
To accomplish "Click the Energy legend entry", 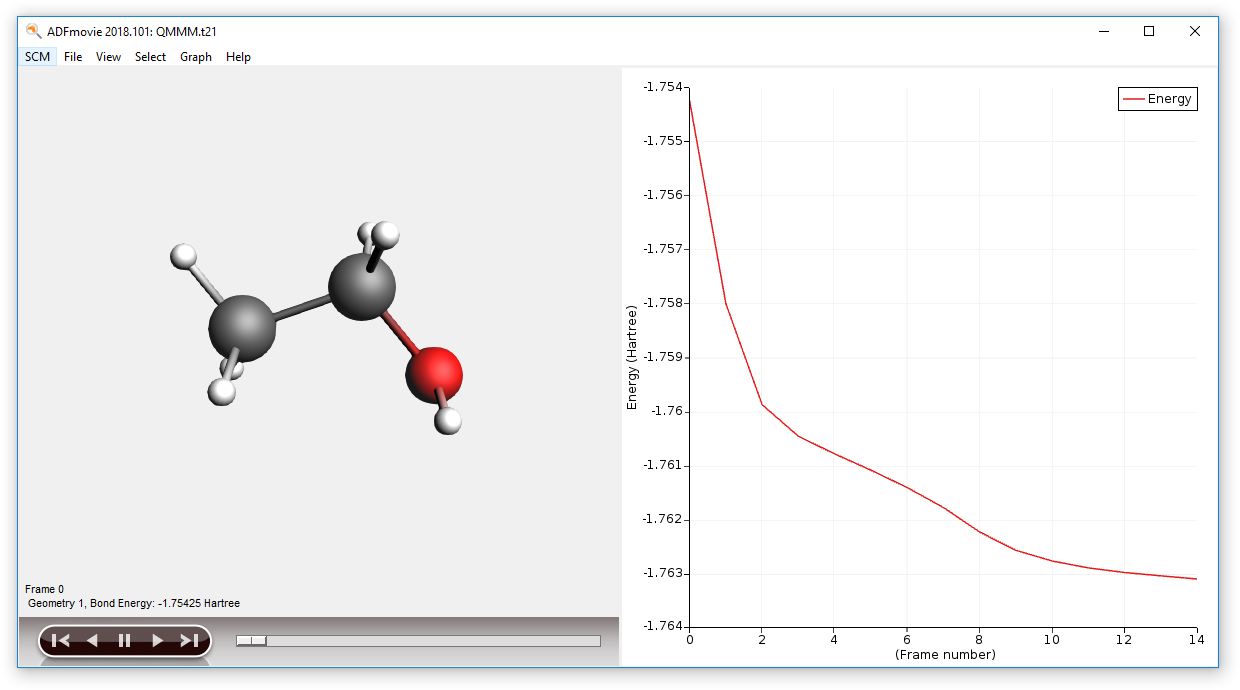I will tap(1158, 99).
